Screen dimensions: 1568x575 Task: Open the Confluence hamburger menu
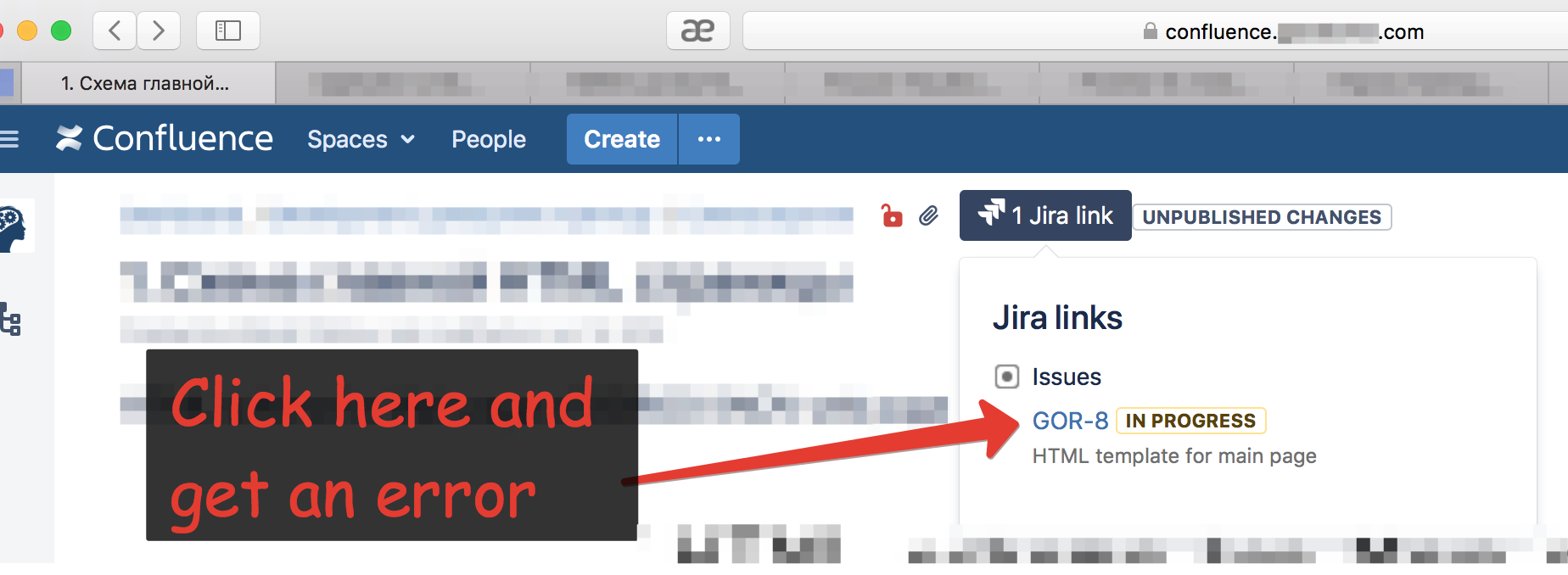(x=8, y=139)
